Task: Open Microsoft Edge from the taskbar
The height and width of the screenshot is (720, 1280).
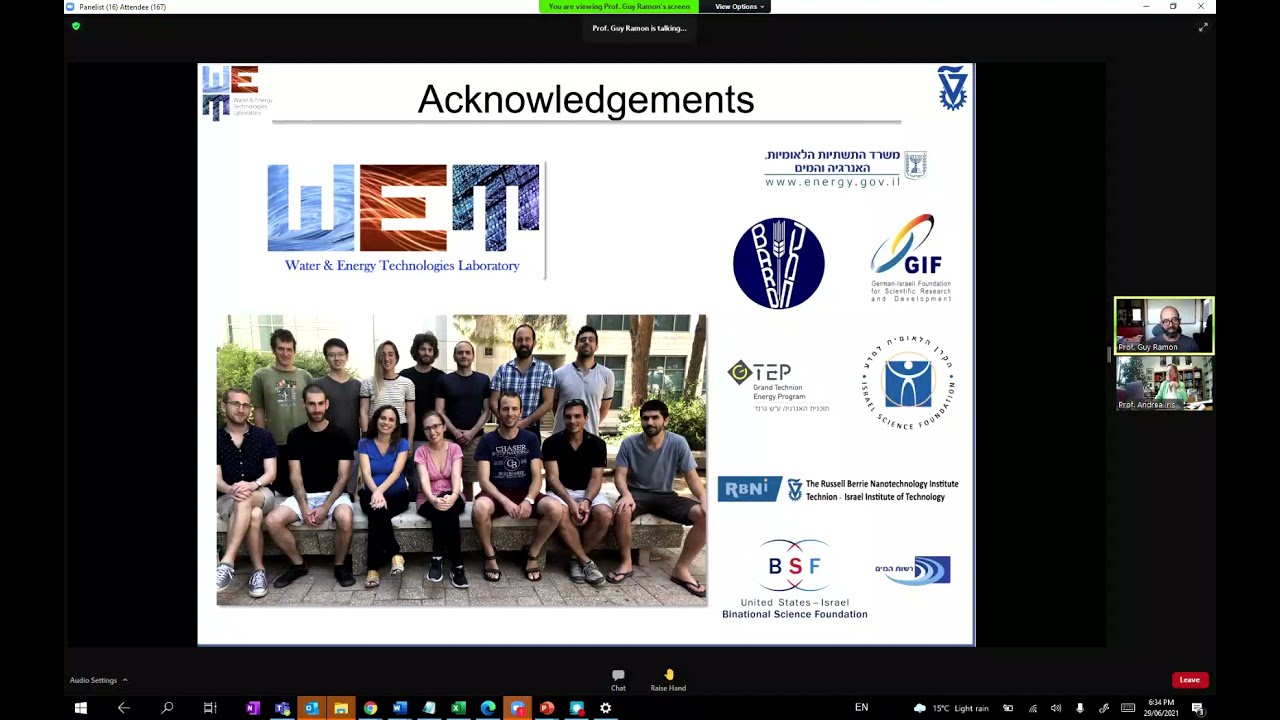Action: (x=488, y=708)
